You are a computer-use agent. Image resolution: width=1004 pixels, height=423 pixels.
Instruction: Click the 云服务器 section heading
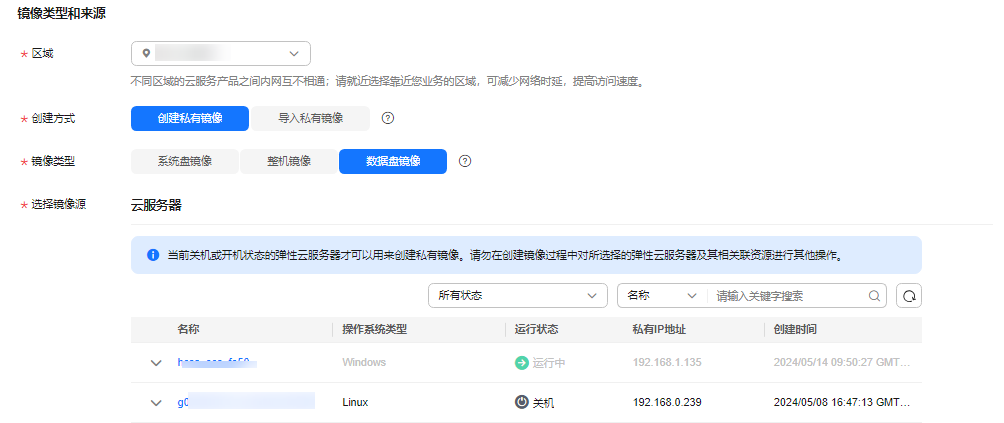click(156, 205)
